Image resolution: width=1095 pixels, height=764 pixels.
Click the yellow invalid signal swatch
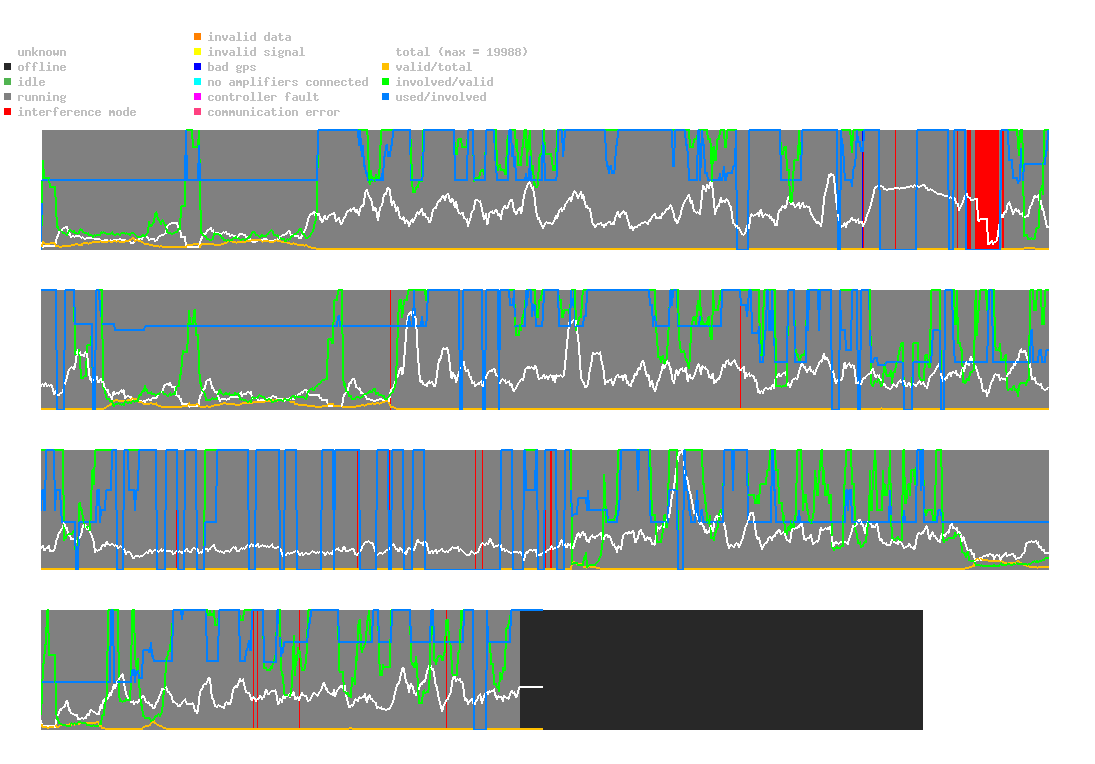pos(198,52)
